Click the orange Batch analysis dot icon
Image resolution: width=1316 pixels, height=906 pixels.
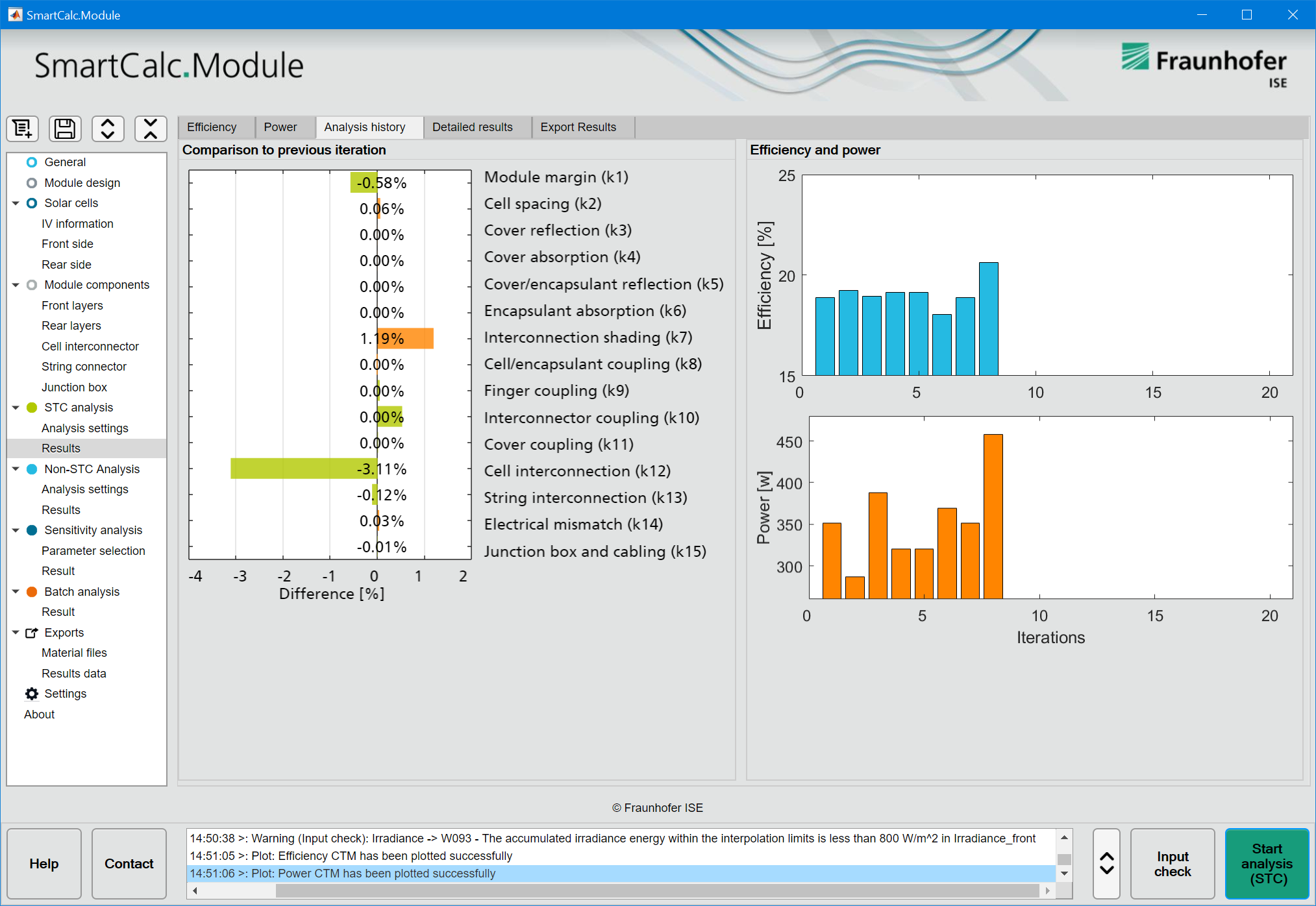coord(31,592)
